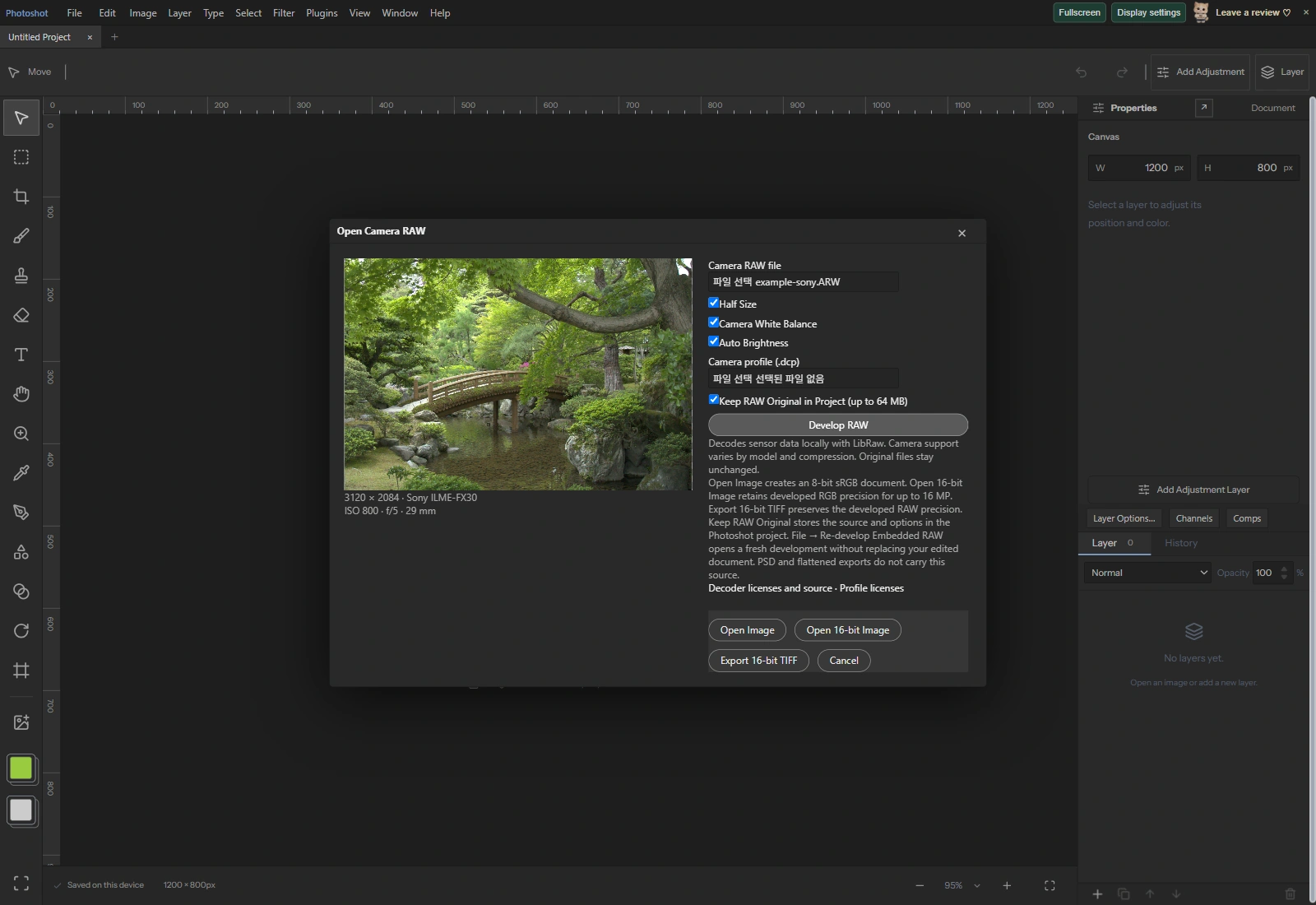
Task: Uncheck the Half Size checkbox
Action: 714,303
